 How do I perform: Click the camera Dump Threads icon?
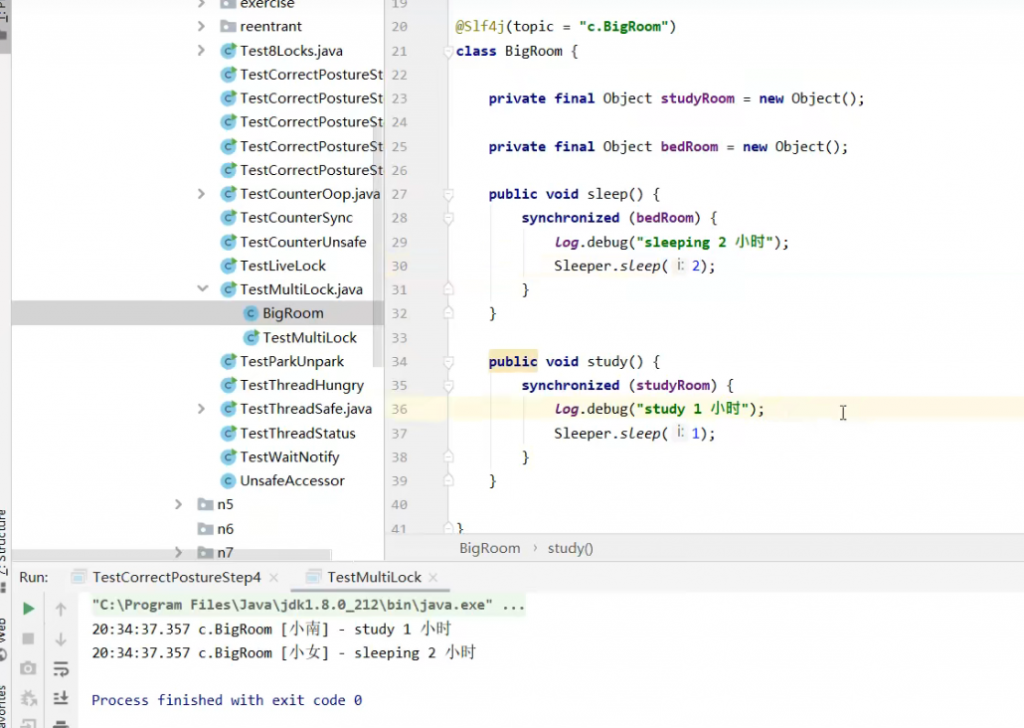pyautogui.click(x=28, y=668)
